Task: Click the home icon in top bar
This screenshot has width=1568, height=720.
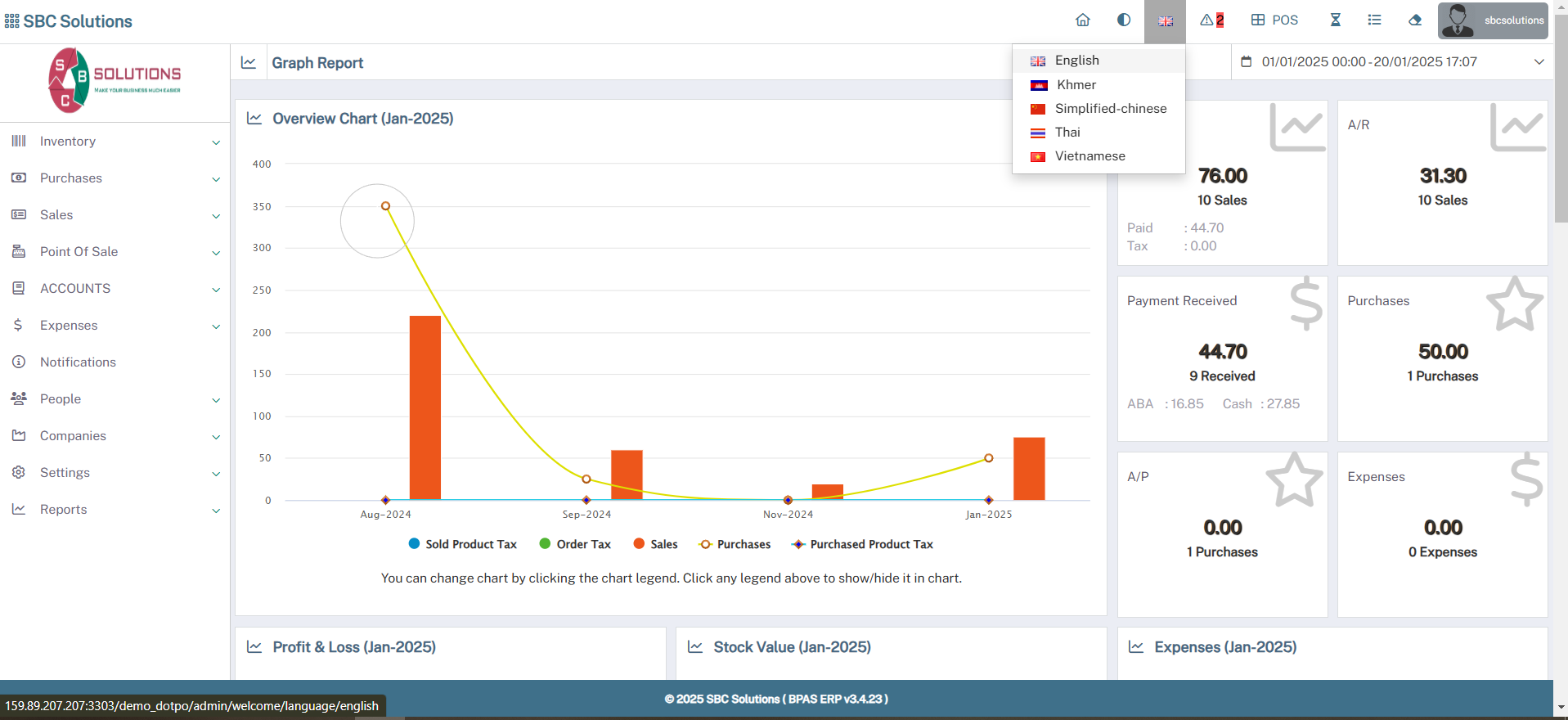Action: click(x=1082, y=20)
